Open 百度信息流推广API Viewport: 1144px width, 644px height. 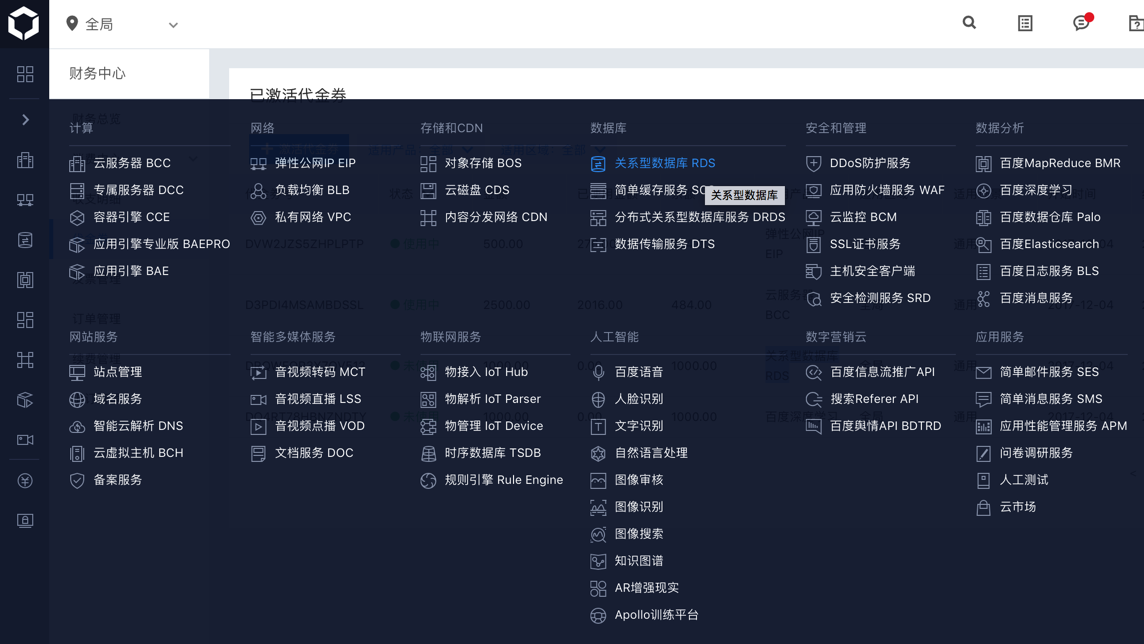[x=882, y=371]
